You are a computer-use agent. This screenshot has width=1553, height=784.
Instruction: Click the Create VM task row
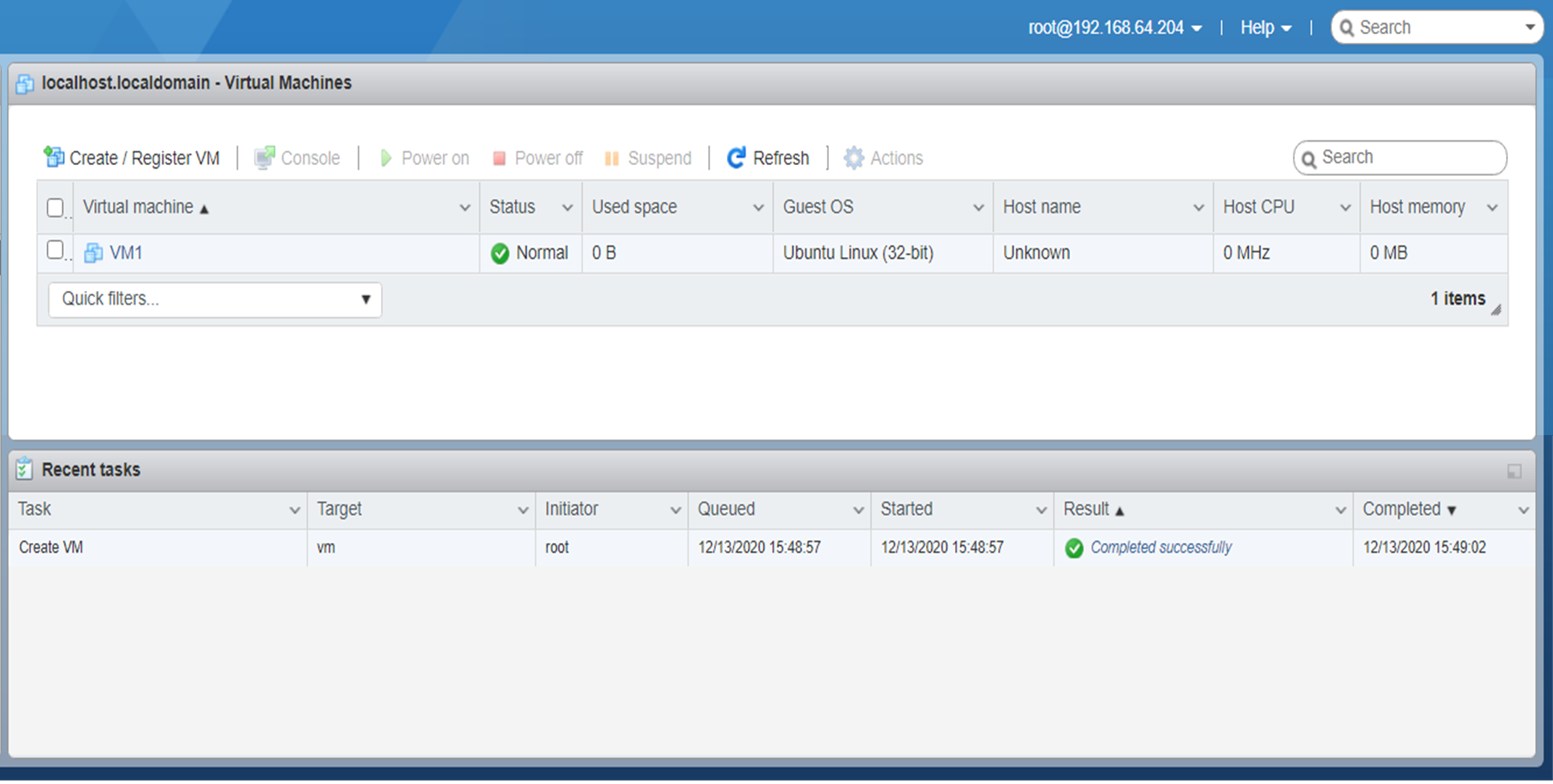[x=772, y=548]
